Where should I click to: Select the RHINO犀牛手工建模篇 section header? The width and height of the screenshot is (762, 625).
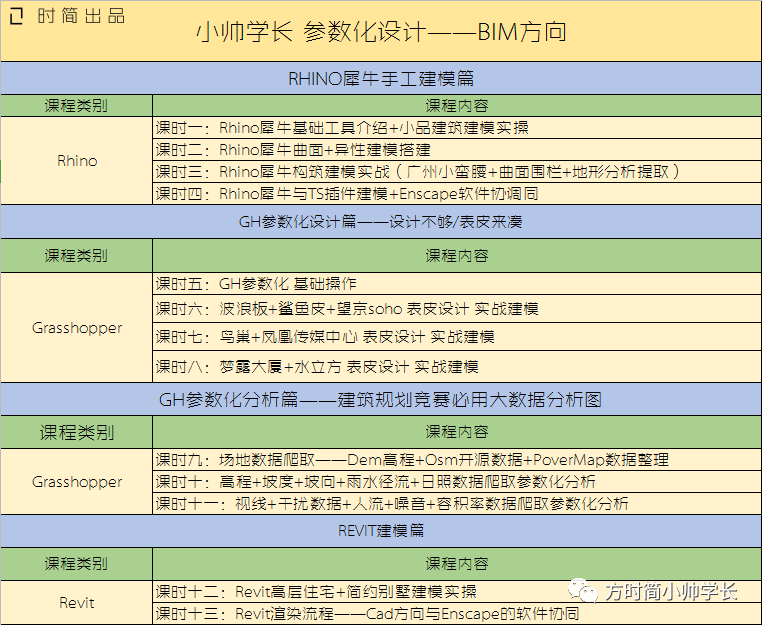[381, 78]
